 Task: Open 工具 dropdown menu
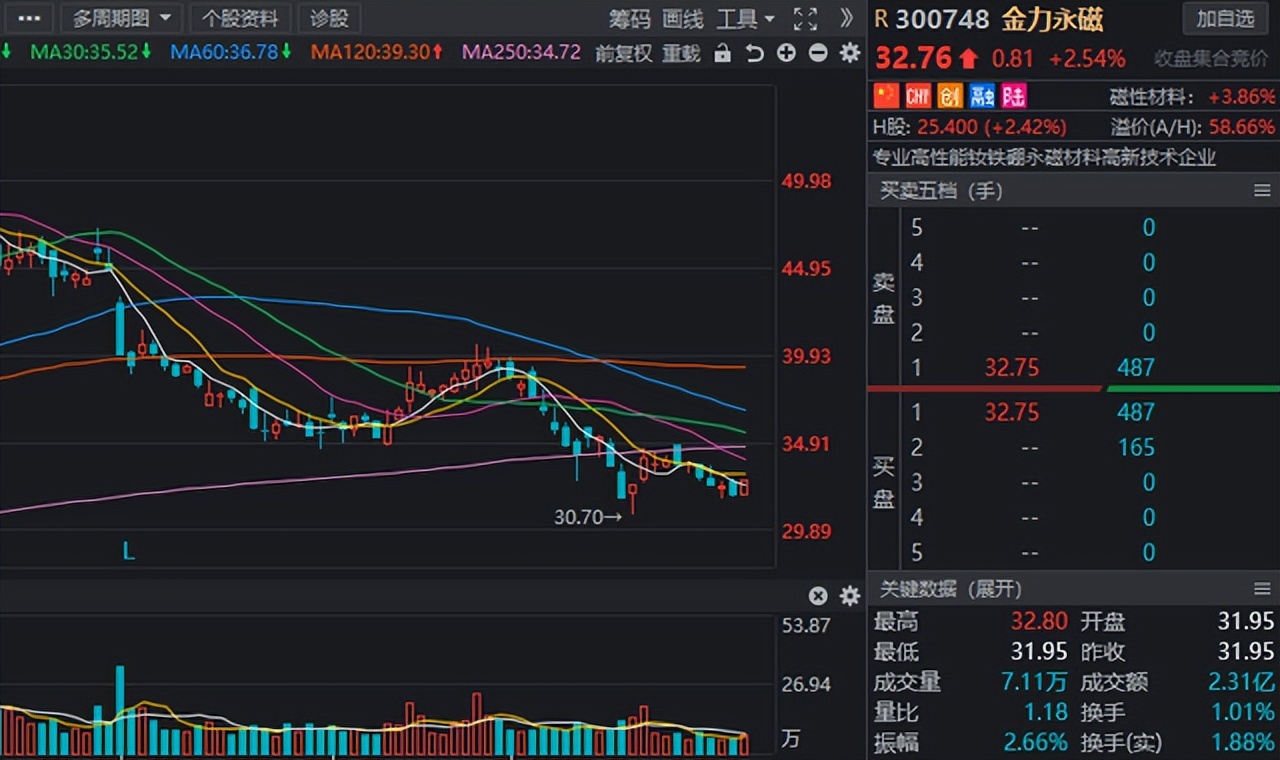click(746, 18)
